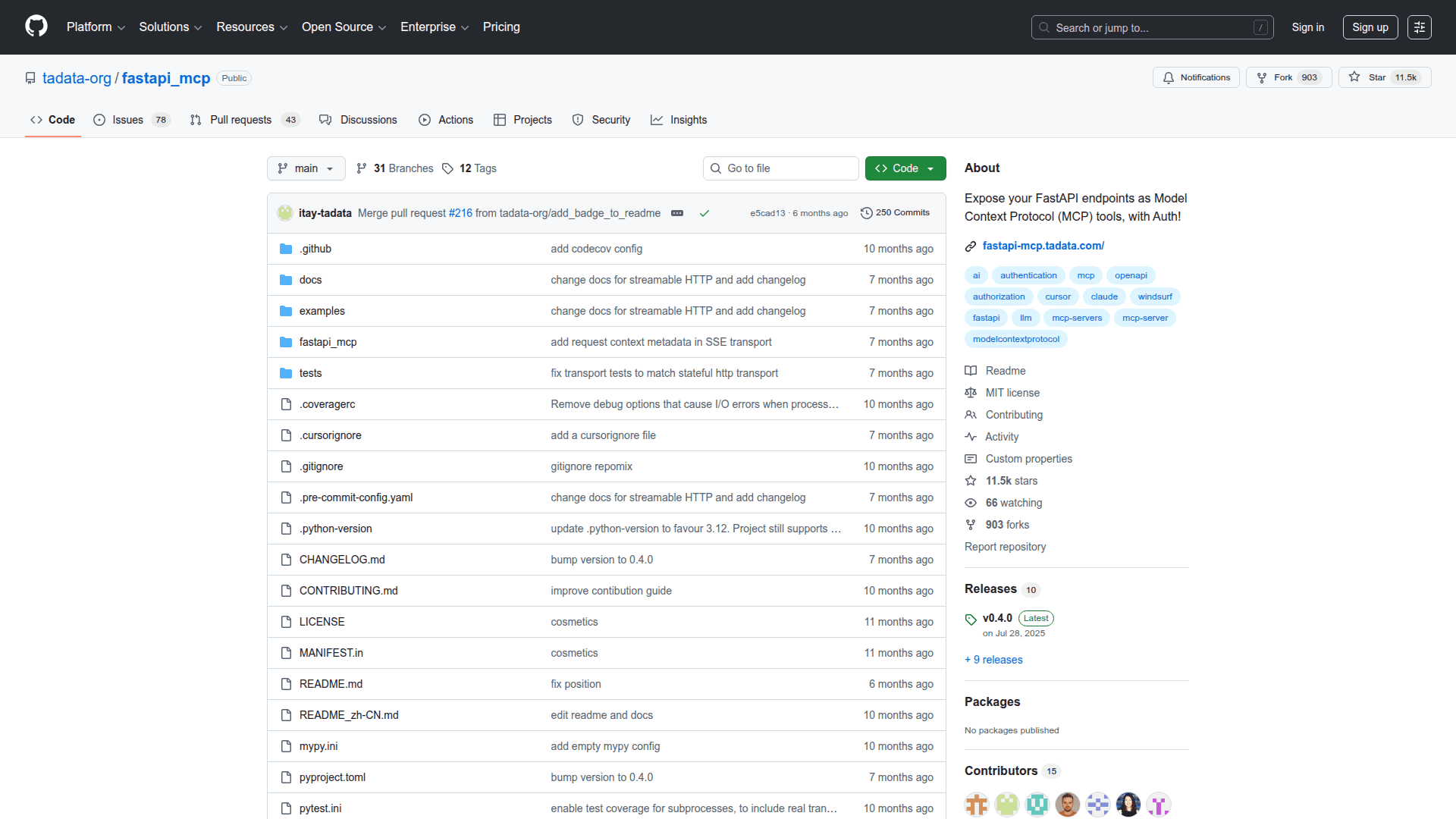Click the Sign up button
1456x819 pixels.
point(1370,27)
